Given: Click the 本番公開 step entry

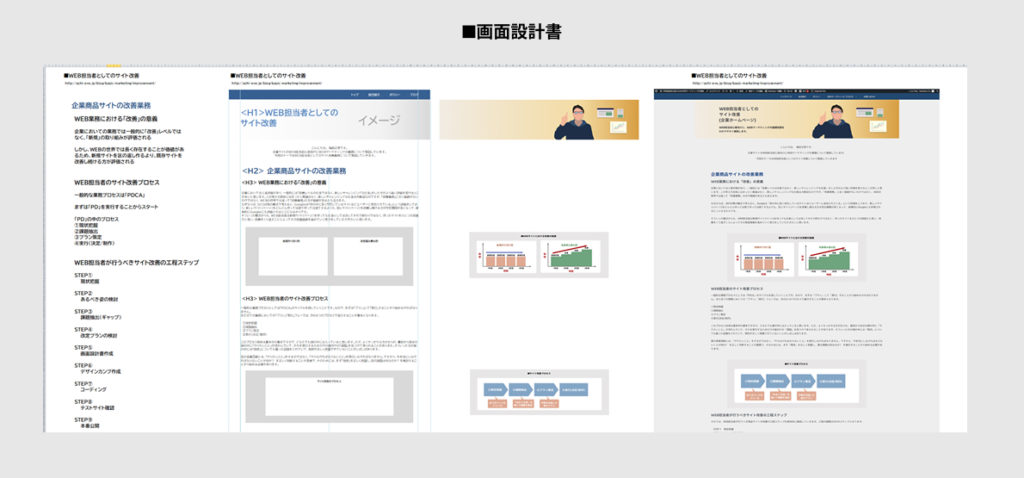Looking at the screenshot, I should tap(89, 426).
